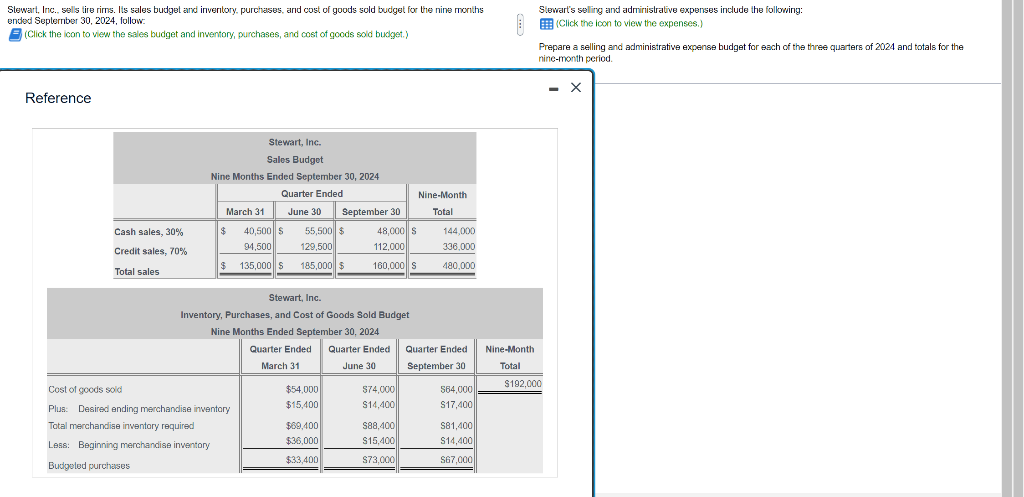Select the Budgeted purchases row label
Screen dimensions: 1024x497
coord(89,466)
